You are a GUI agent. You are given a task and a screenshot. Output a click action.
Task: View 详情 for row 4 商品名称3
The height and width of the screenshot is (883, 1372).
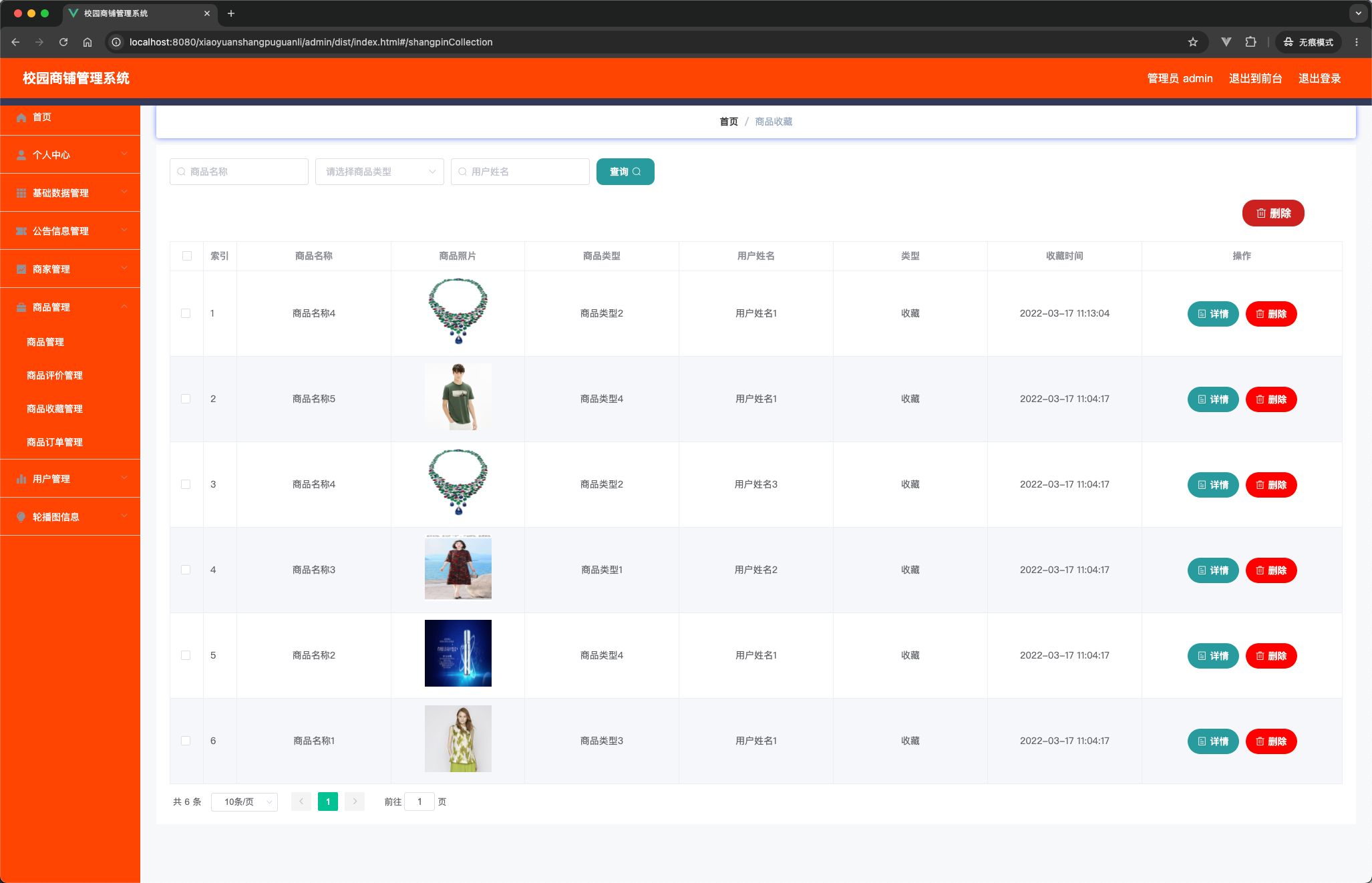[1213, 570]
